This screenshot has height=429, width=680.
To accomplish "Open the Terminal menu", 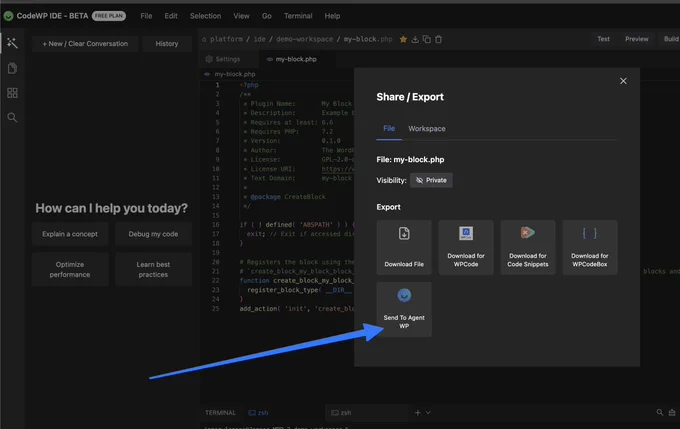I will coord(298,16).
